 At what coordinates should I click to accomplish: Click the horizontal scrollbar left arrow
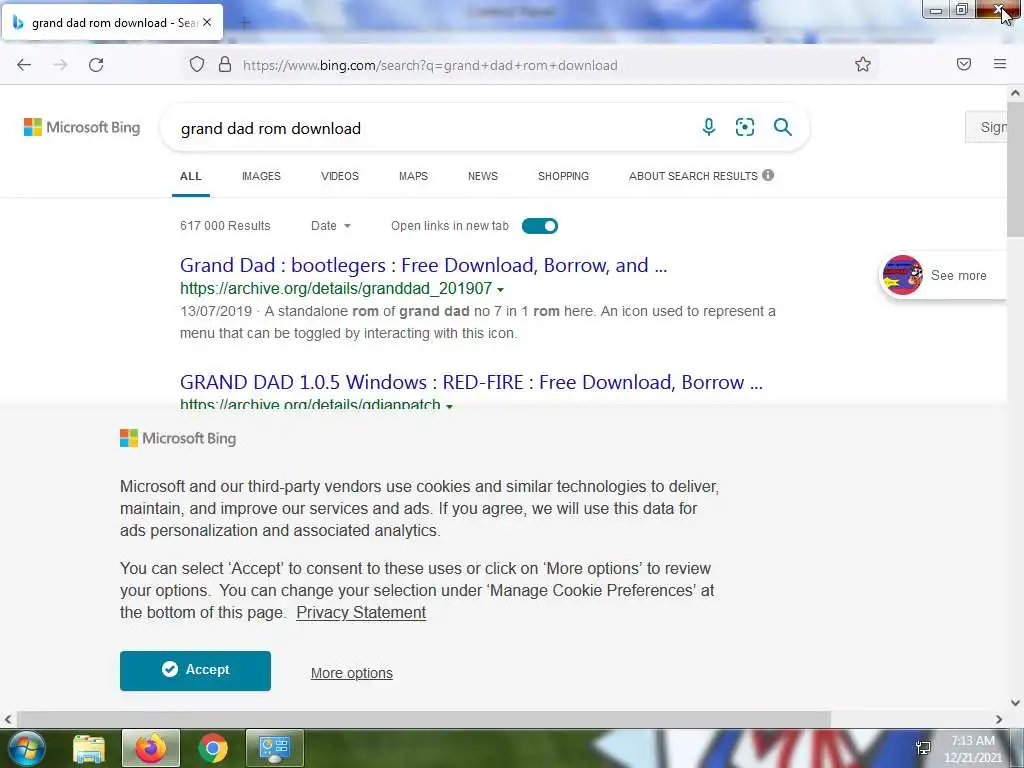pyautogui.click(x=8, y=719)
